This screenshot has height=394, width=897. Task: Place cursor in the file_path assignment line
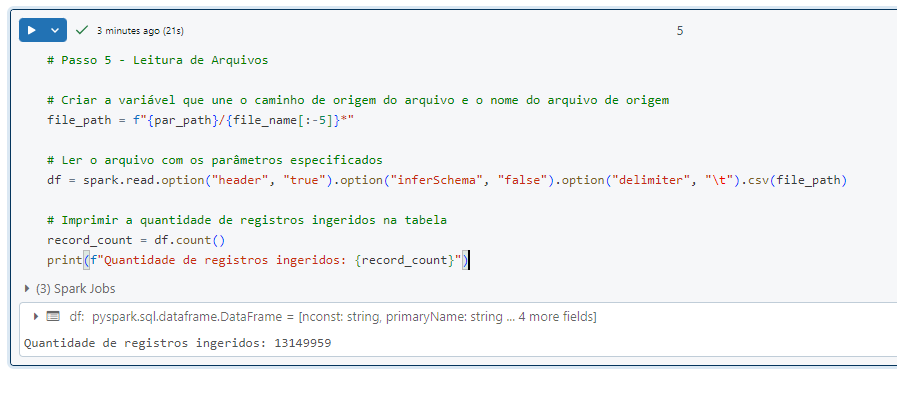[x=201, y=121]
